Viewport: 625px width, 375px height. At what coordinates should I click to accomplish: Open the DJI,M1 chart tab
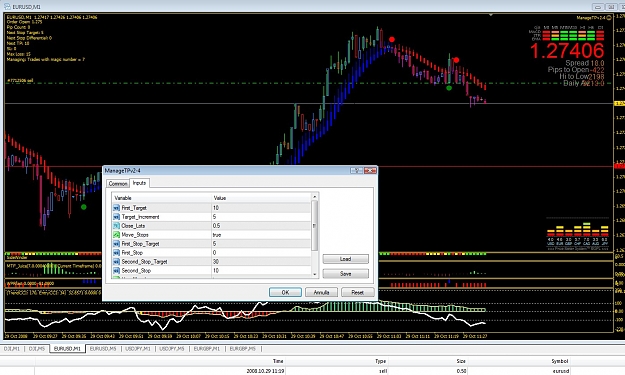click(12, 349)
